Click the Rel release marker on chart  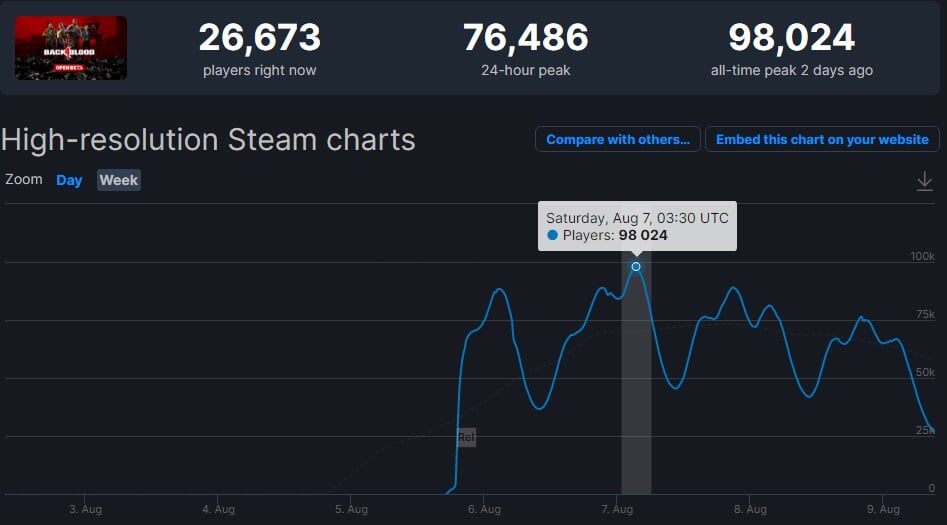click(x=466, y=437)
